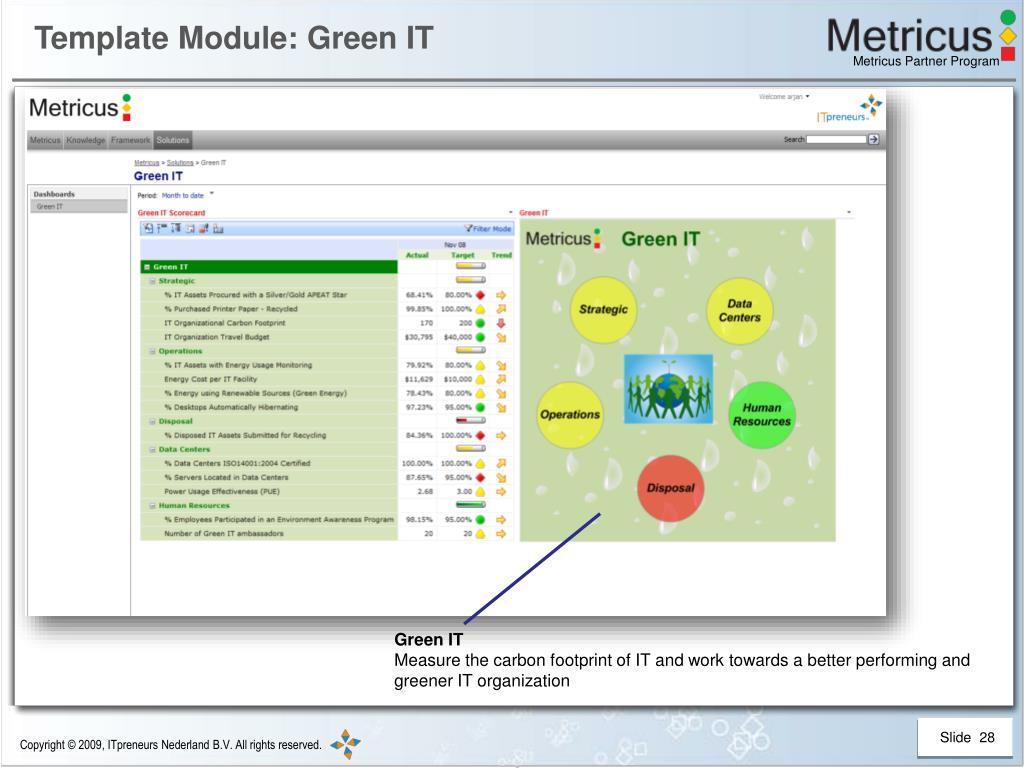Screen dimensions: 1024x768
Task: Click the Green IT Scorecard panel title
Action: click(171, 213)
